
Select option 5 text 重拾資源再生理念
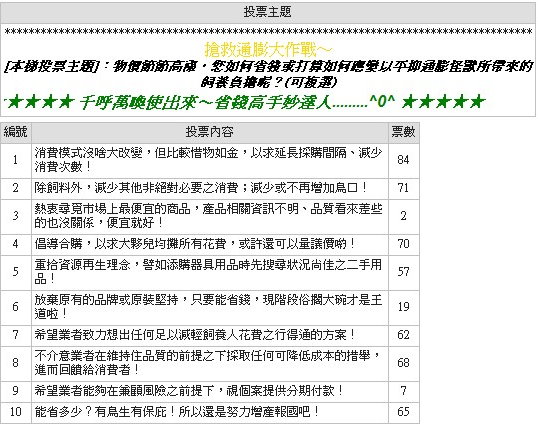click(208, 272)
